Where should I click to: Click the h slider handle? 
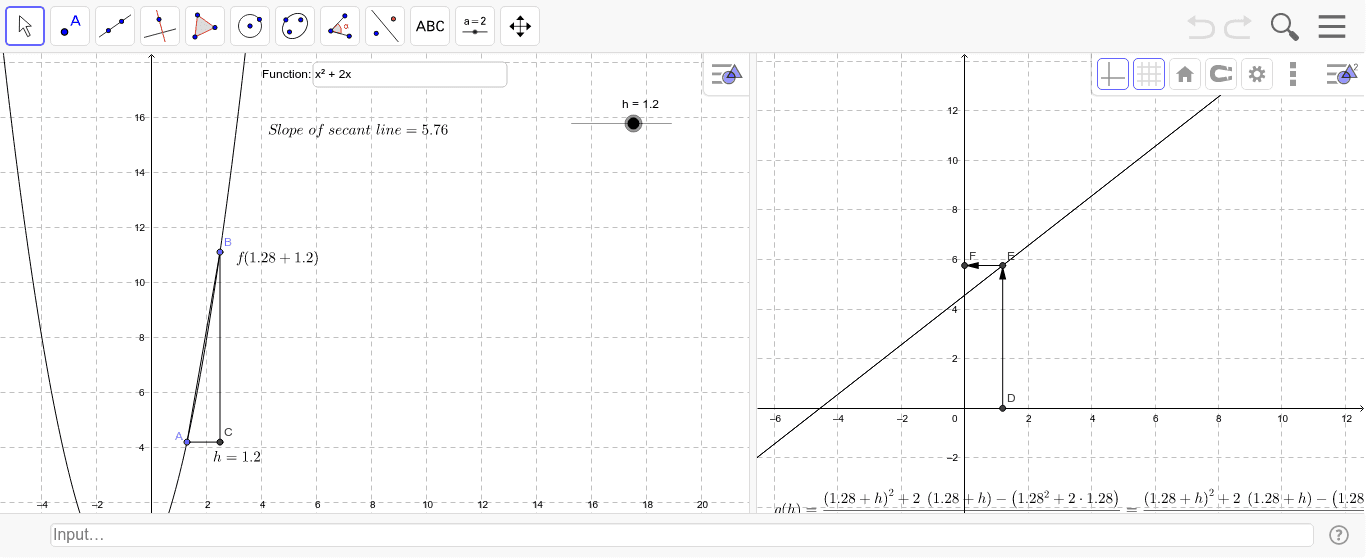click(x=633, y=123)
